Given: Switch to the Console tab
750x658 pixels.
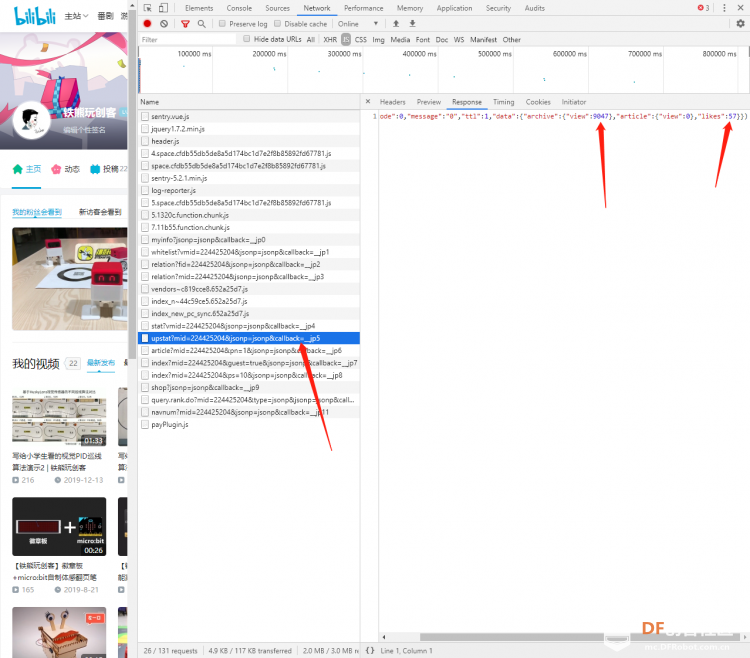Looking at the screenshot, I should click(239, 8).
